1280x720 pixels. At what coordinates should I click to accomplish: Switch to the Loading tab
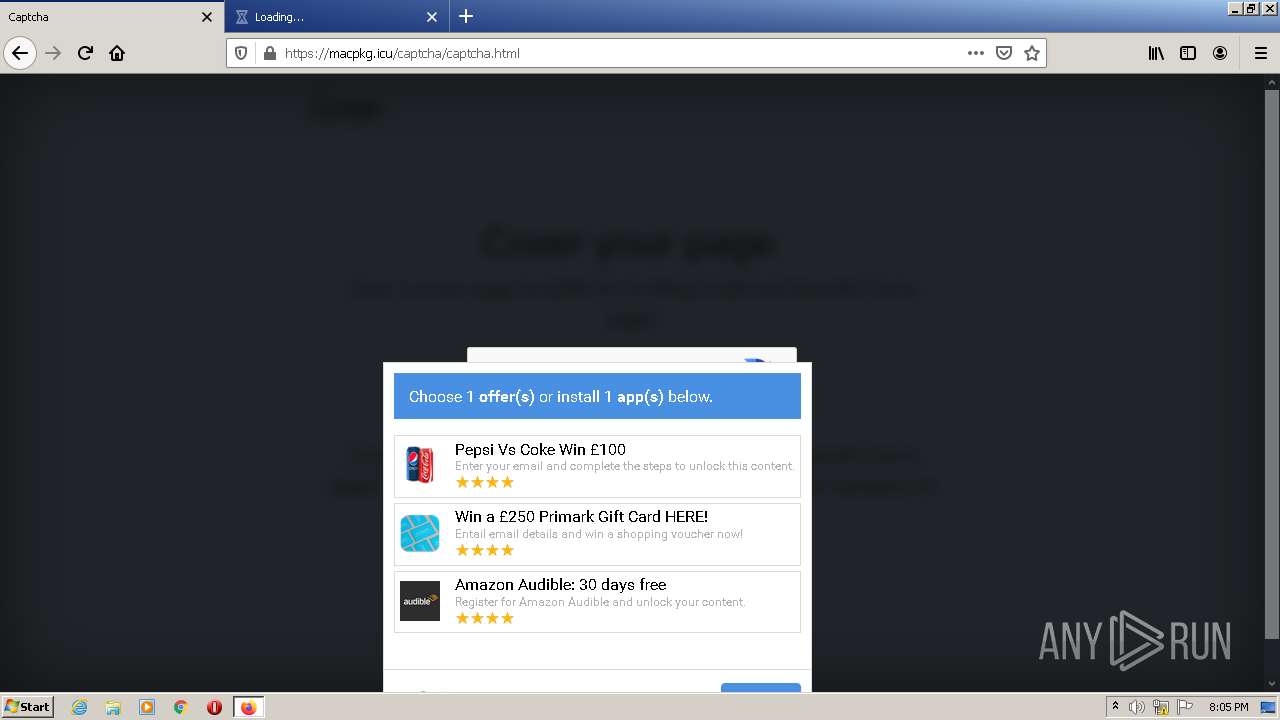pos(337,17)
